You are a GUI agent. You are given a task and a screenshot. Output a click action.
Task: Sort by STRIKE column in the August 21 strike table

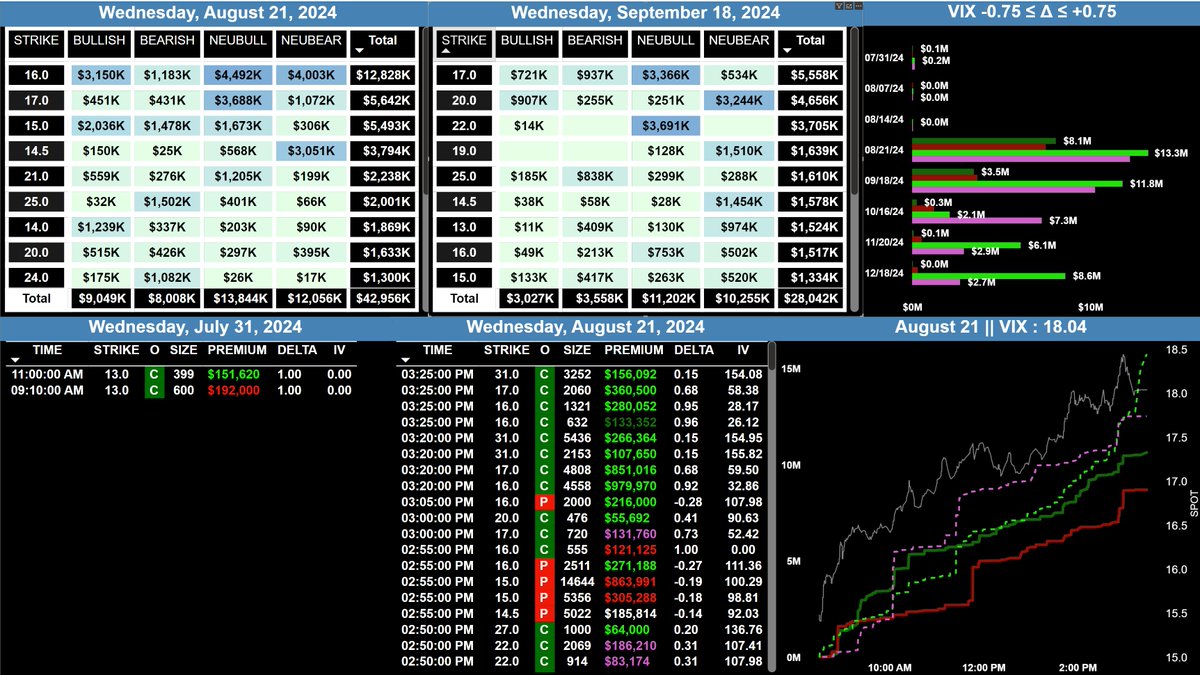tap(37, 41)
